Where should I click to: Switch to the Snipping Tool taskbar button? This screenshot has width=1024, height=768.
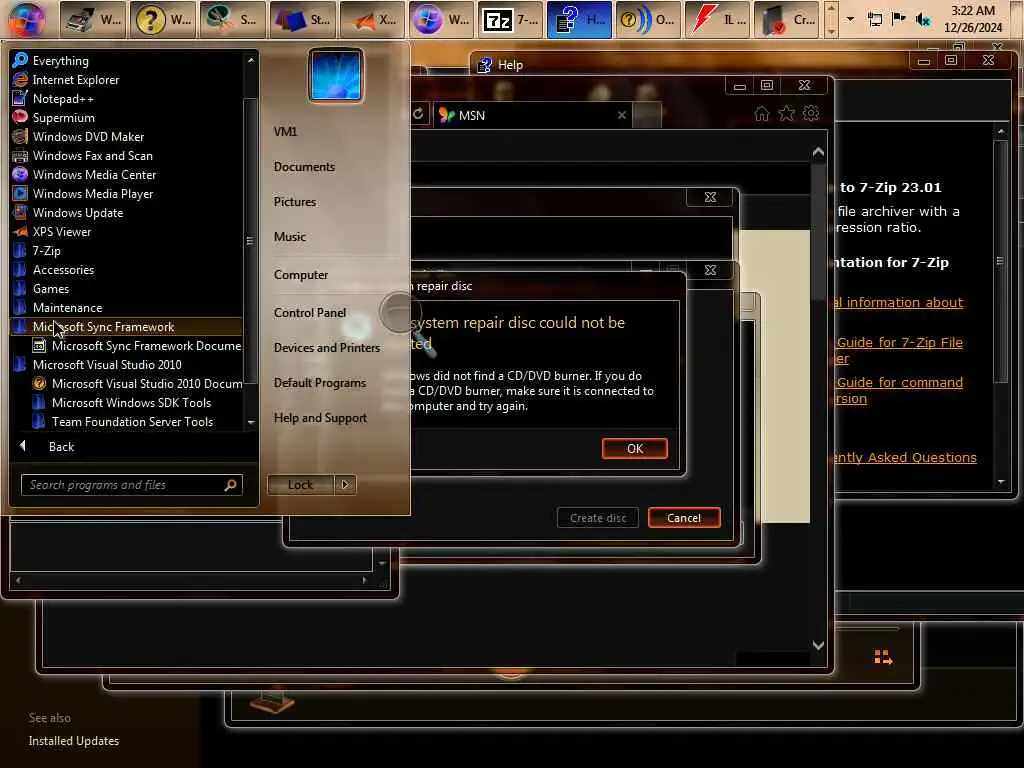(232, 20)
